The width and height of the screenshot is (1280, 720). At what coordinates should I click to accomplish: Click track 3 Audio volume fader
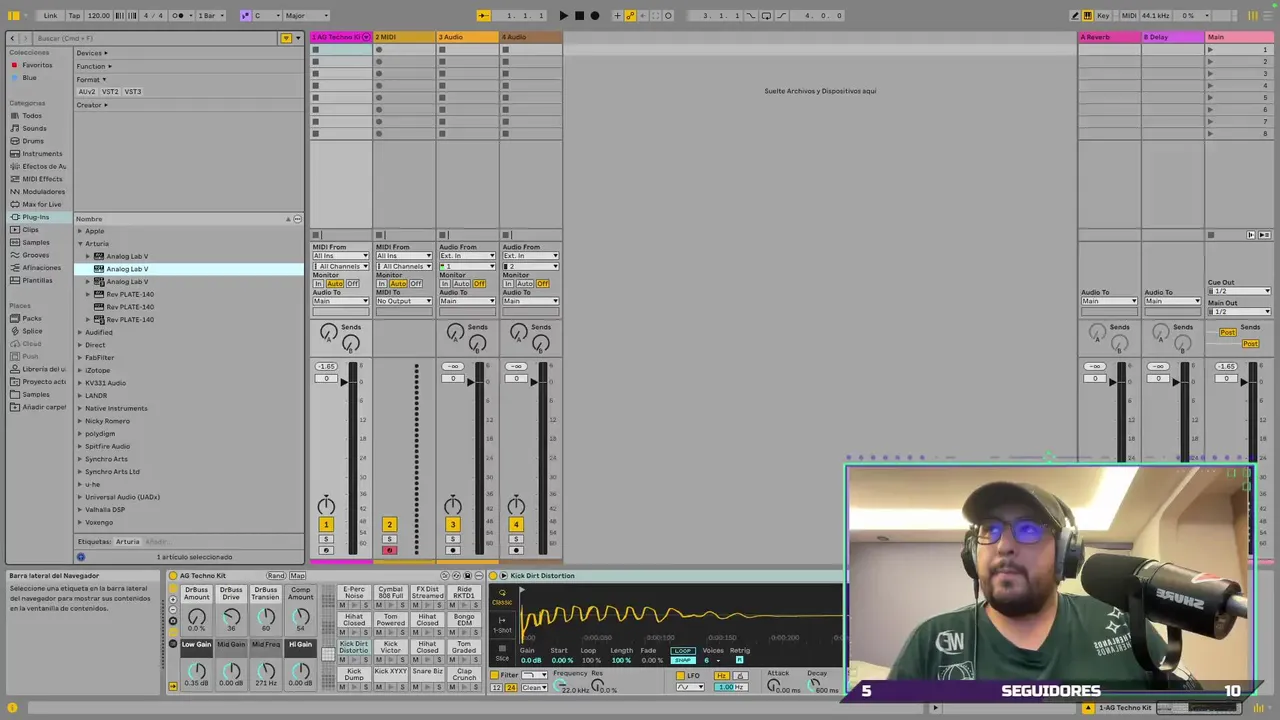coord(471,381)
